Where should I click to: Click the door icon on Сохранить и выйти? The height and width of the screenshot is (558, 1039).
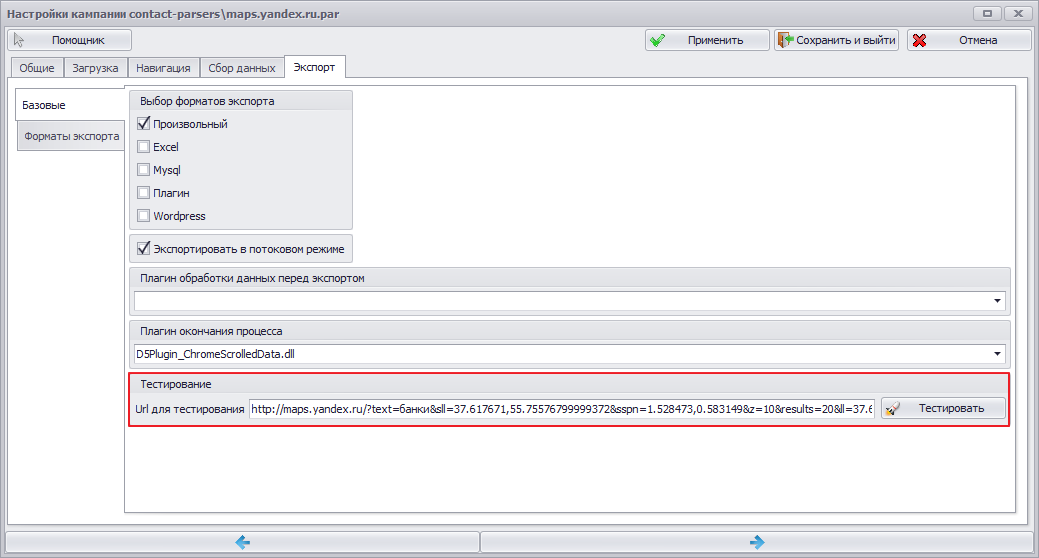click(785, 40)
